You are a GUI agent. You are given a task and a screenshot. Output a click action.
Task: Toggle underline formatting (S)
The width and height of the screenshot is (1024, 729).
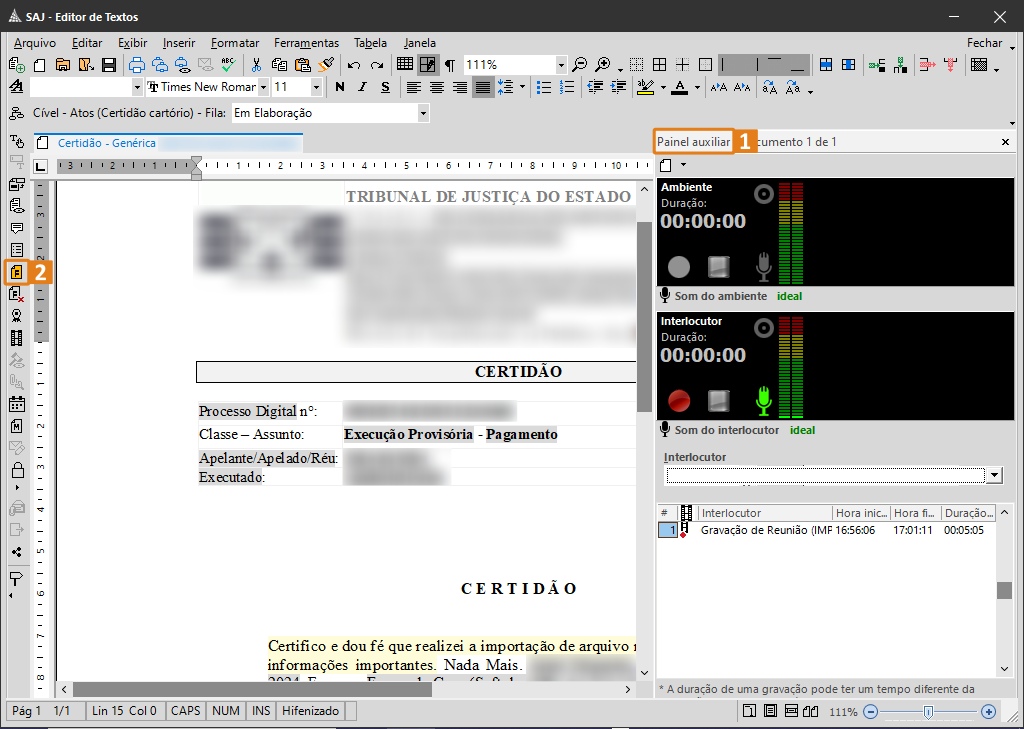(x=385, y=87)
